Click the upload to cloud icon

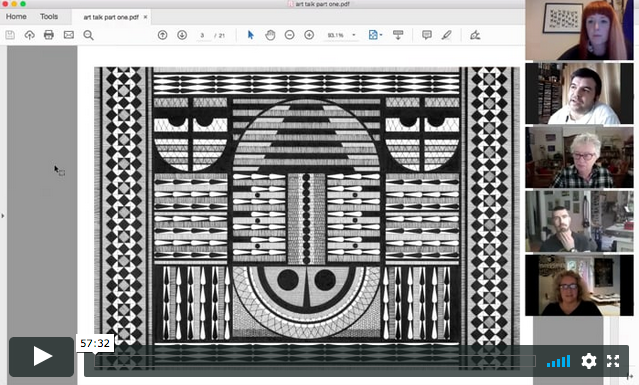[x=29, y=35]
